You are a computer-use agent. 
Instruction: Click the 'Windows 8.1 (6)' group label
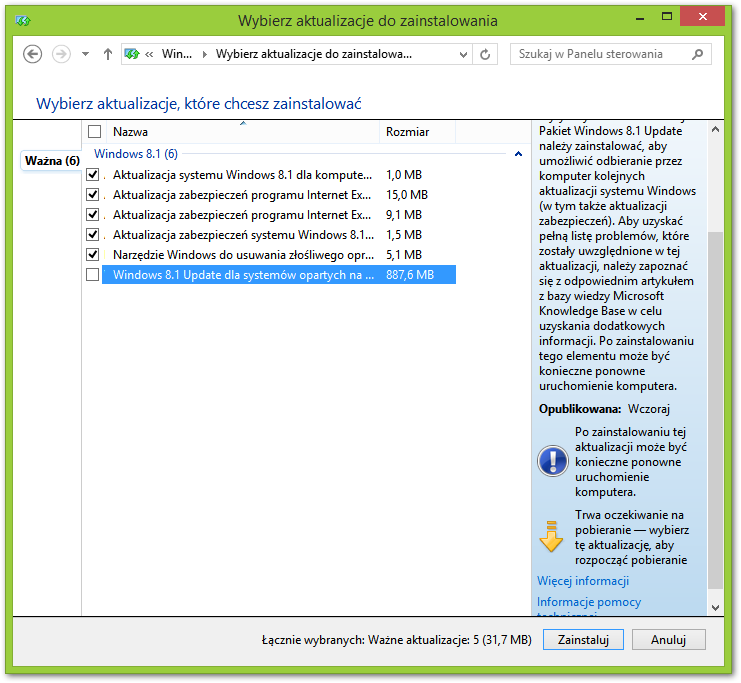(x=136, y=154)
